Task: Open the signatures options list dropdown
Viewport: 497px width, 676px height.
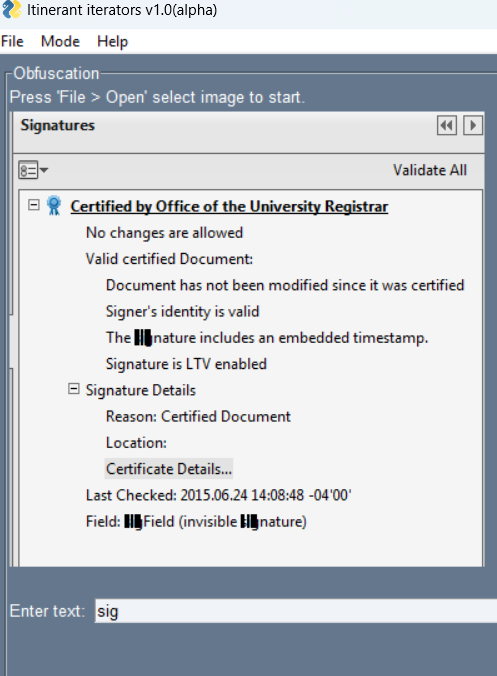Action: (x=33, y=170)
